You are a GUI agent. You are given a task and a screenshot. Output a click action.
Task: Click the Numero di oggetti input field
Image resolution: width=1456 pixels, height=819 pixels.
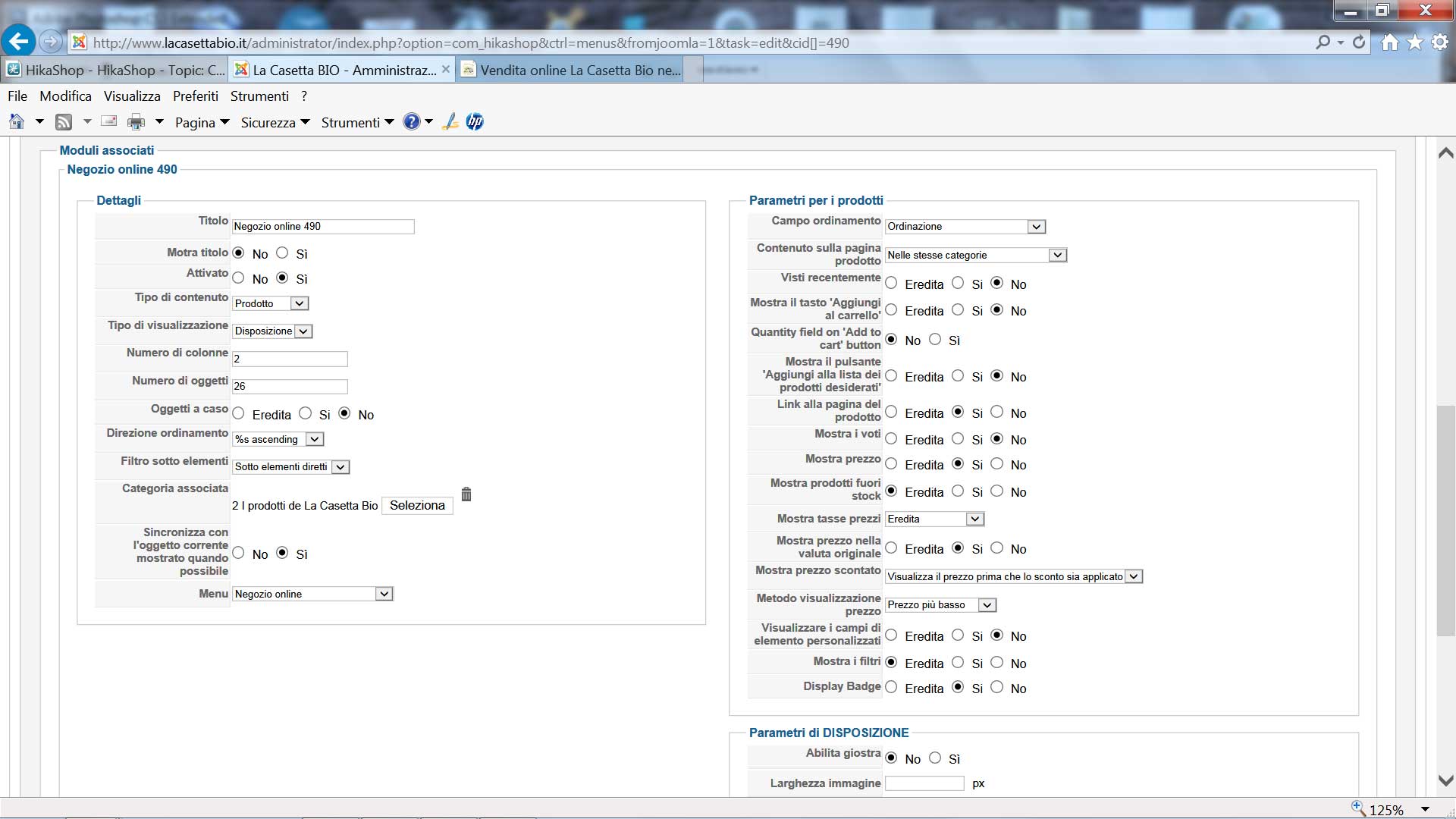(x=290, y=386)
